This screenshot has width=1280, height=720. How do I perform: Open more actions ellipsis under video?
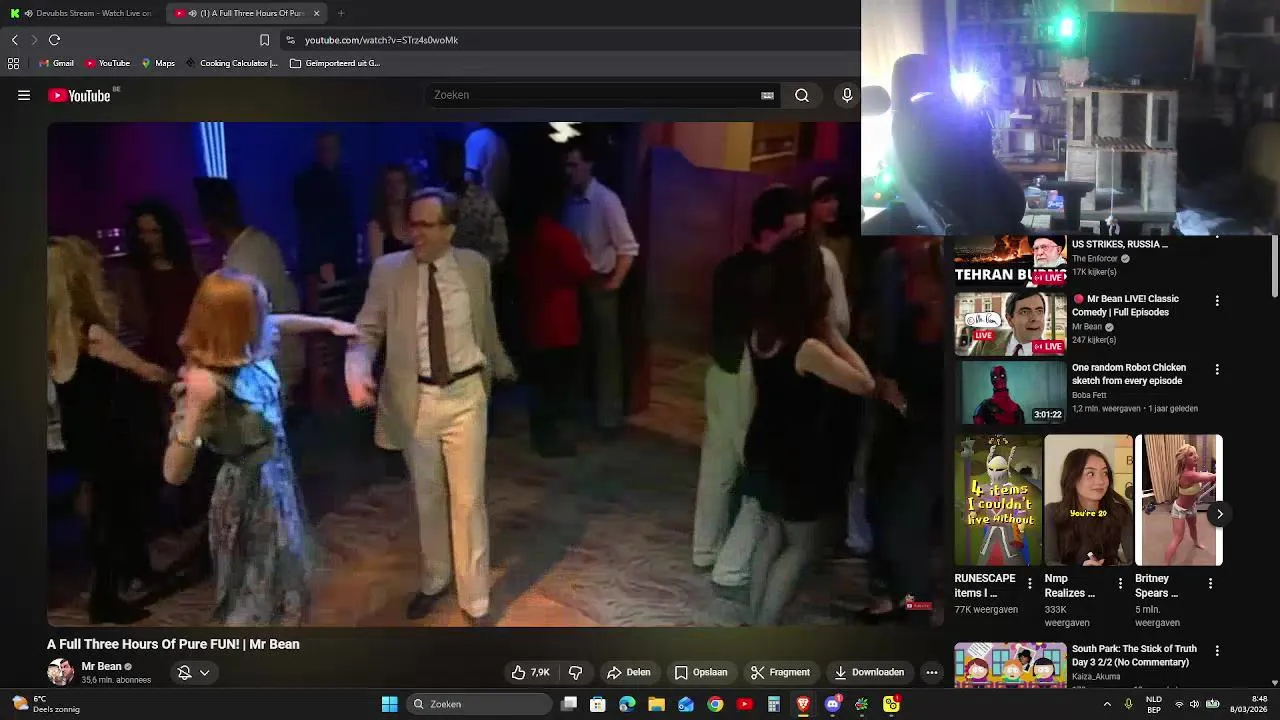point(932,672)
